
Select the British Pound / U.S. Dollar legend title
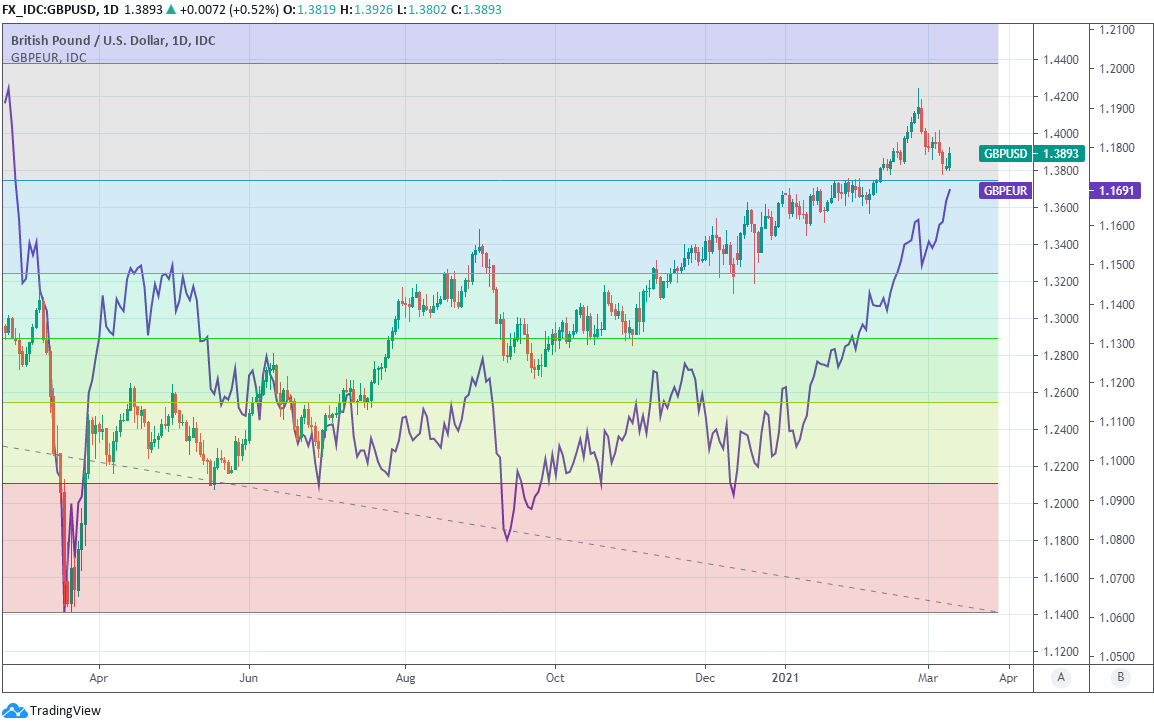112,42
